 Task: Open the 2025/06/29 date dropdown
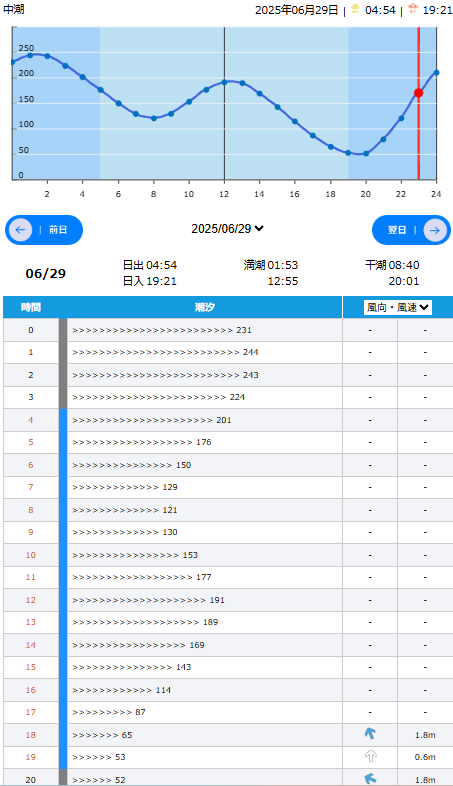pos(227,229)
